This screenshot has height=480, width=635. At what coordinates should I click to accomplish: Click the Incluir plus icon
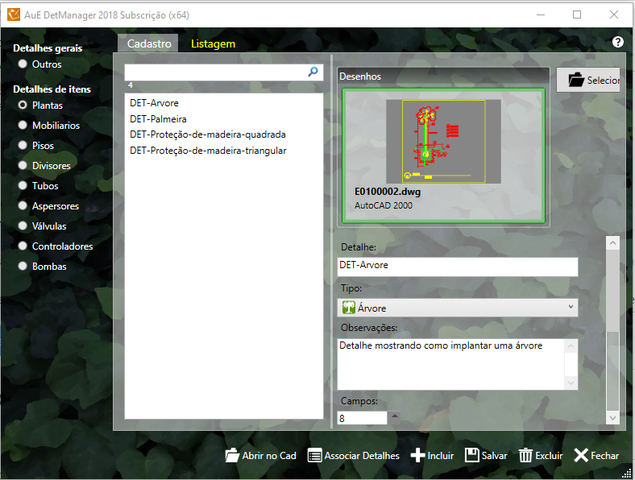(417, 455)
